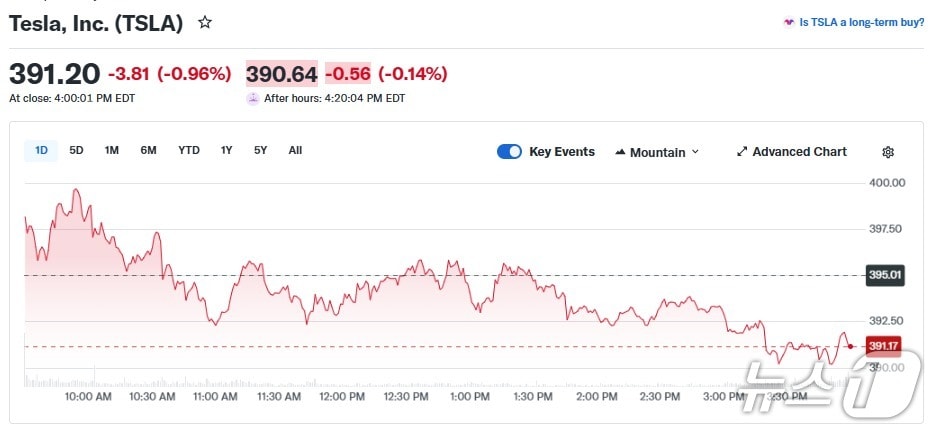Image resolution: width=935 pixels, height=432 pixels.
Task: Toggle the Key Events switch
Action: 509,152
